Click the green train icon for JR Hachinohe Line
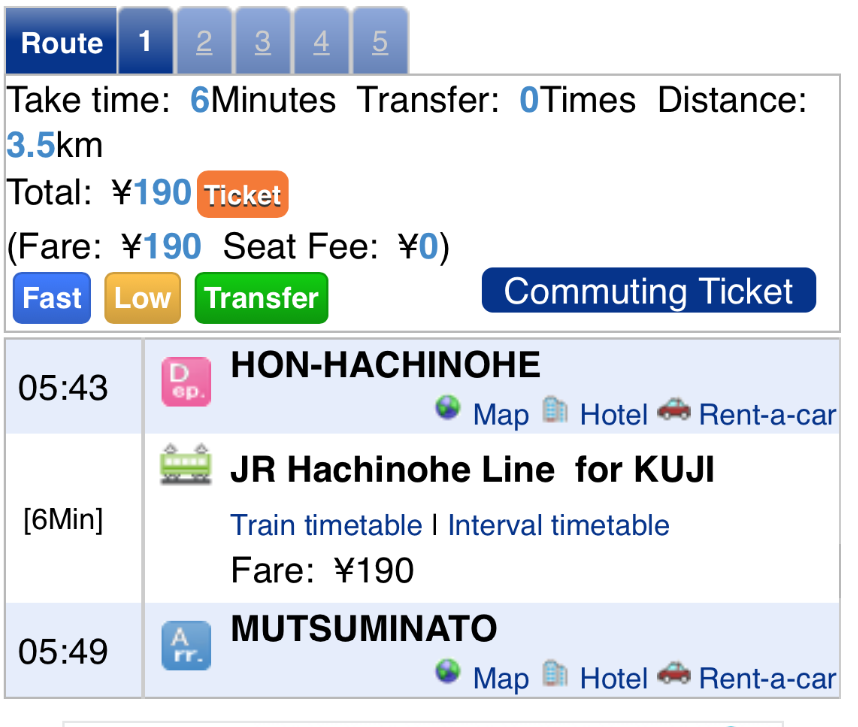This screenshot has height=727, width=858. click(x=186, y=464)
